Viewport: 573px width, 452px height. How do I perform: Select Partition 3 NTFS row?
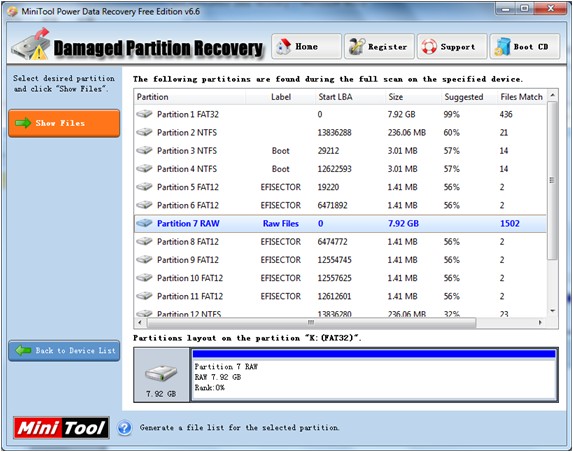[x=340, y=151]
